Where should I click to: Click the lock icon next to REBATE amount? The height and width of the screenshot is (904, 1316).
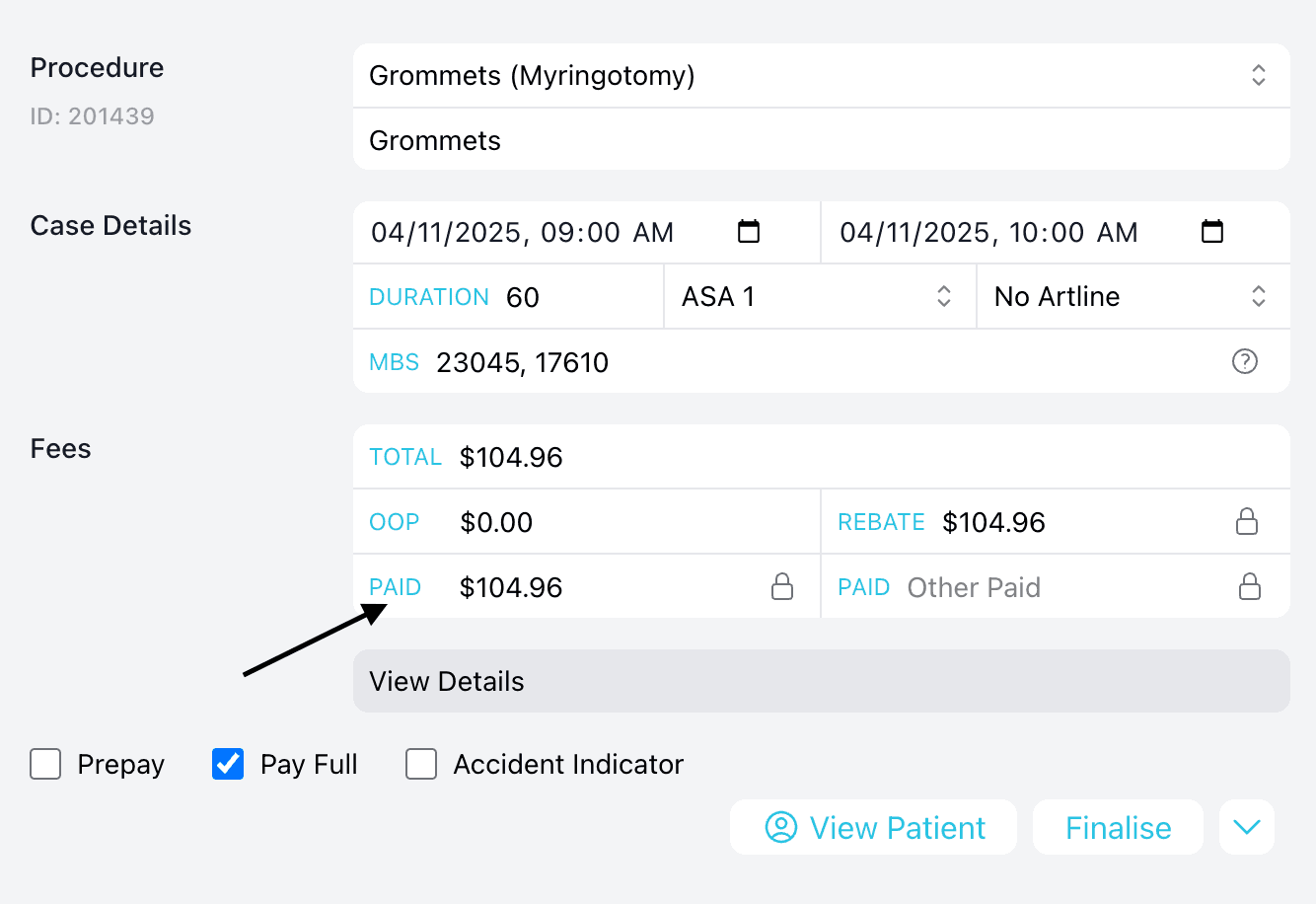1249,521
